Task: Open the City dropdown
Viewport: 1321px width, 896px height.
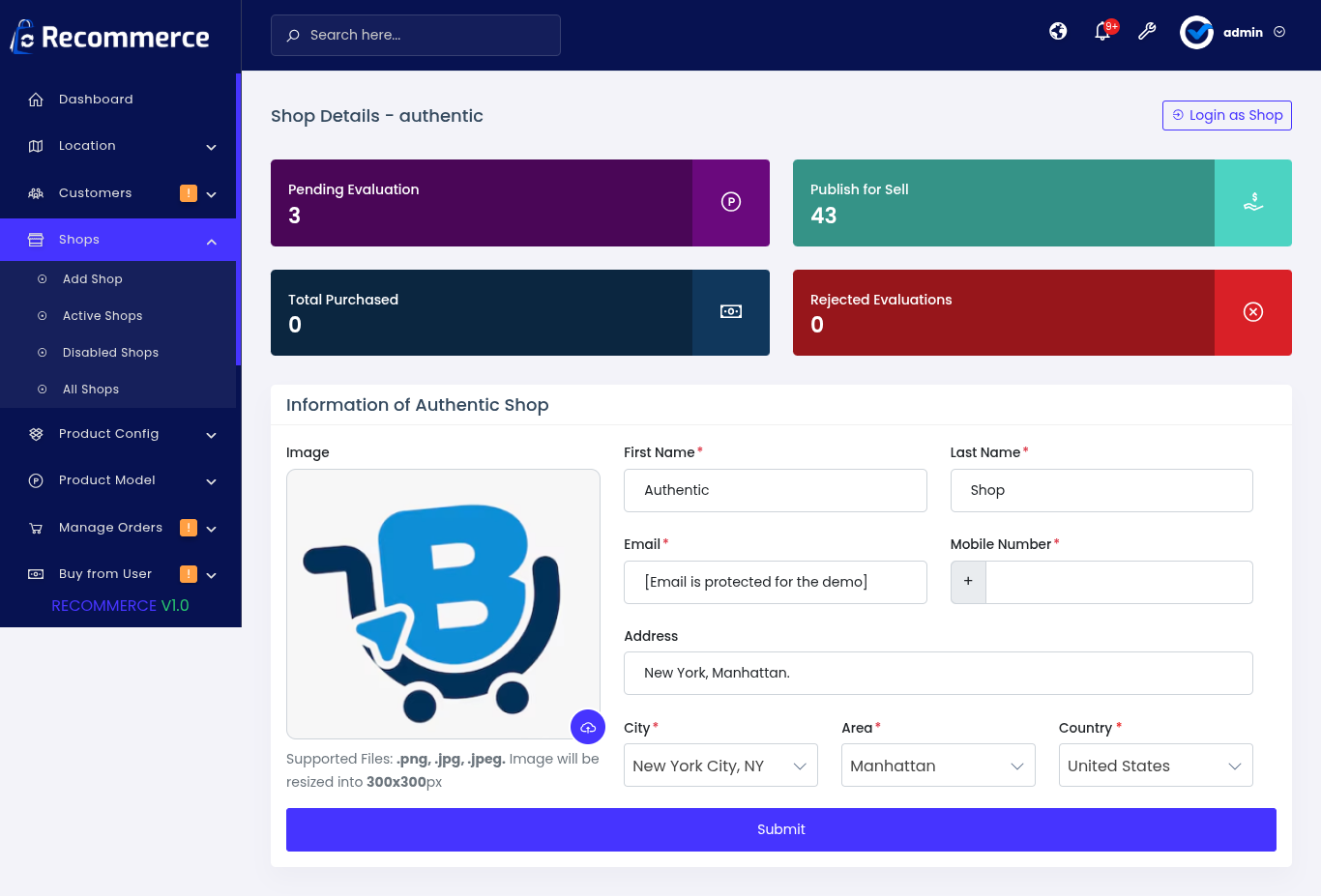Action: click(x=720, y=766)
